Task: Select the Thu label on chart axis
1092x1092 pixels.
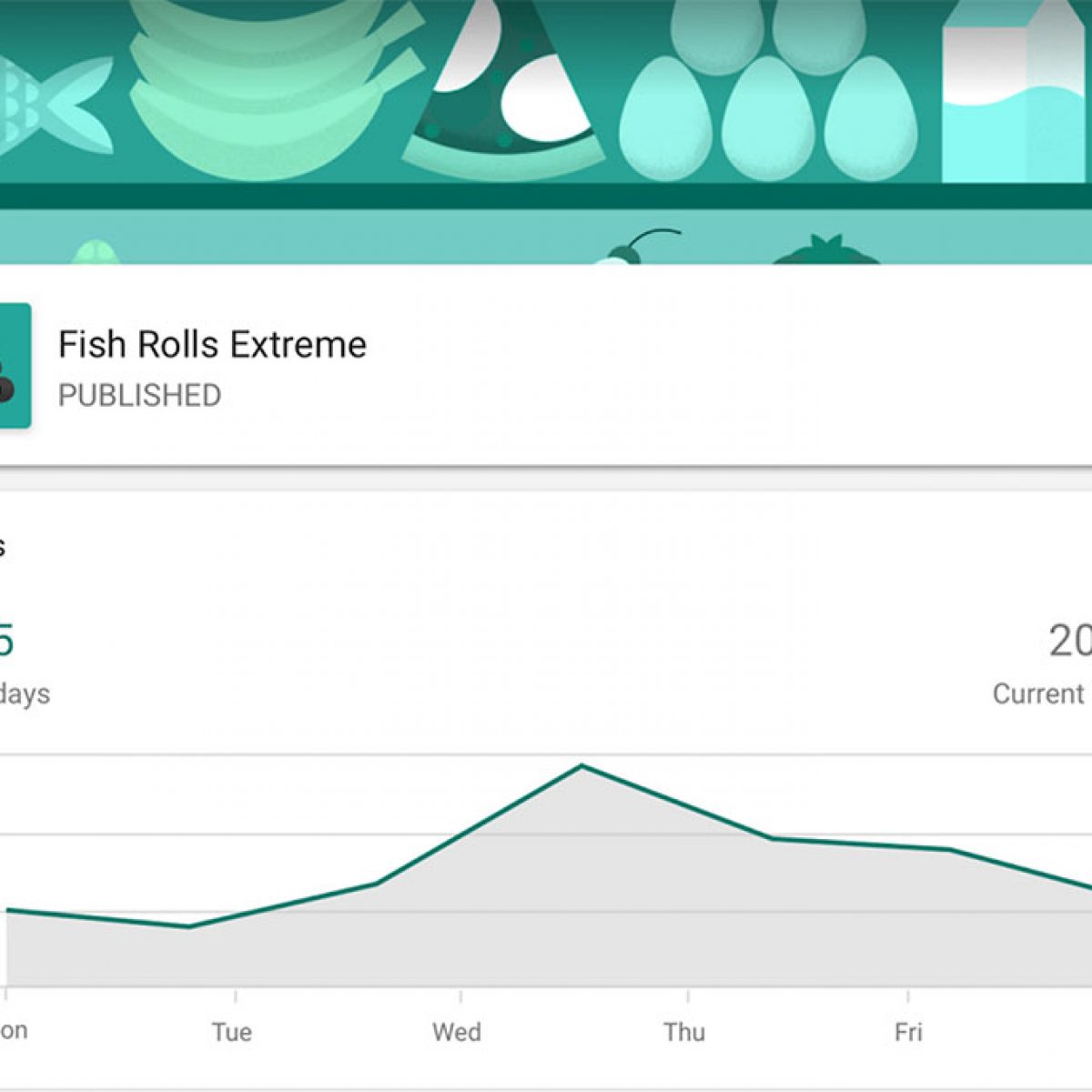Action: (683, 1032)
